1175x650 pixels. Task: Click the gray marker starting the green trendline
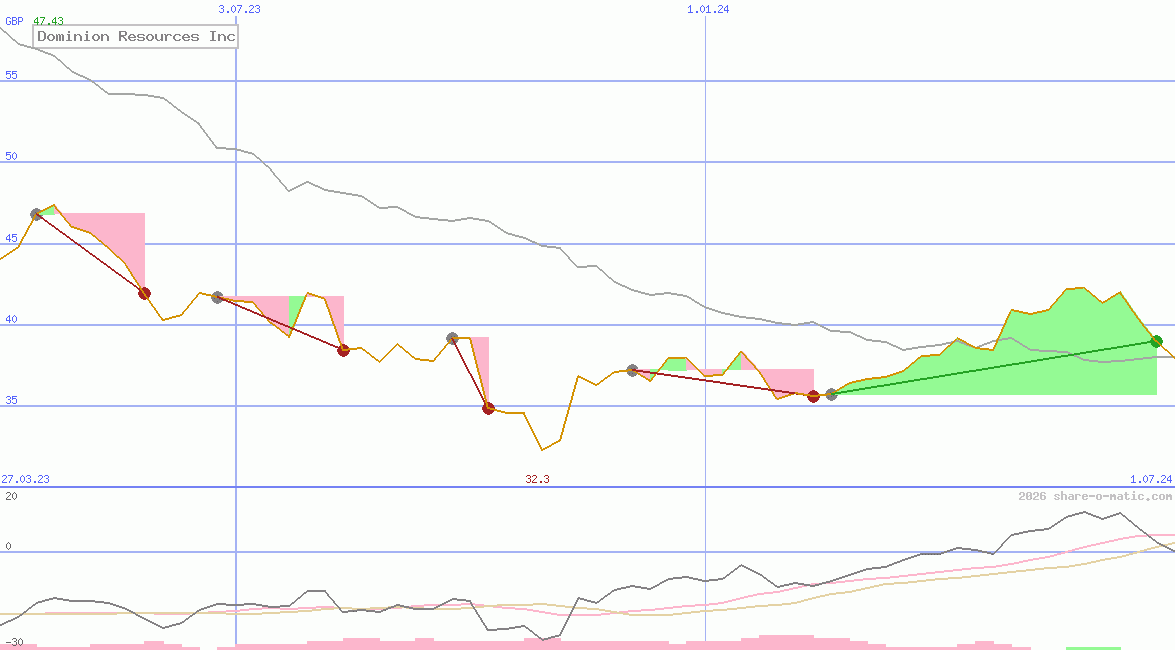pos(830,394)
